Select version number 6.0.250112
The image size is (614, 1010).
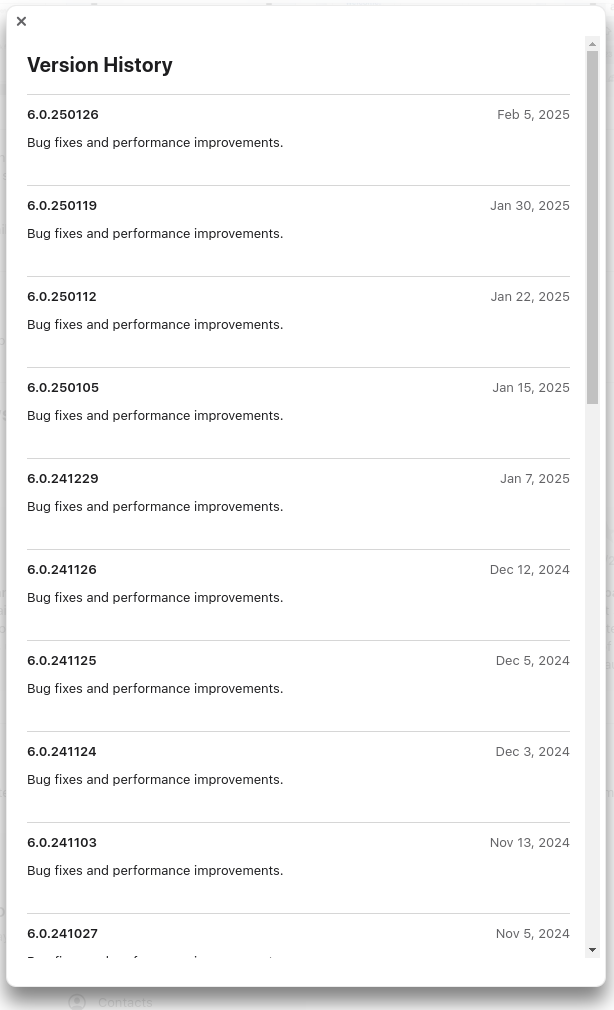coord(62,297)
